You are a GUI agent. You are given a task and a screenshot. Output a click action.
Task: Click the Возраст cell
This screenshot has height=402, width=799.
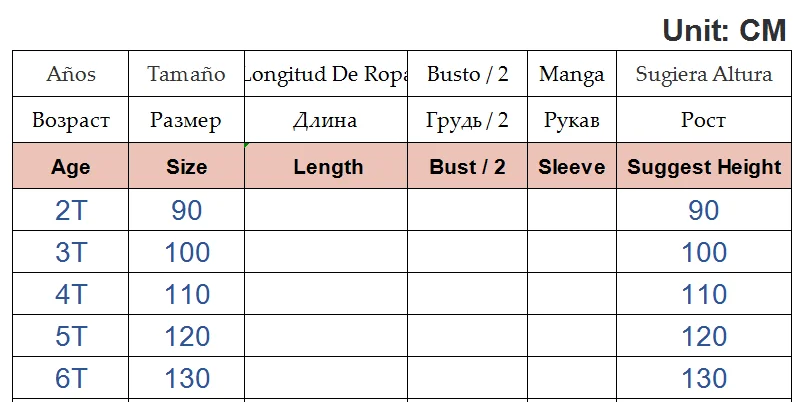click(x=71, y=121)
